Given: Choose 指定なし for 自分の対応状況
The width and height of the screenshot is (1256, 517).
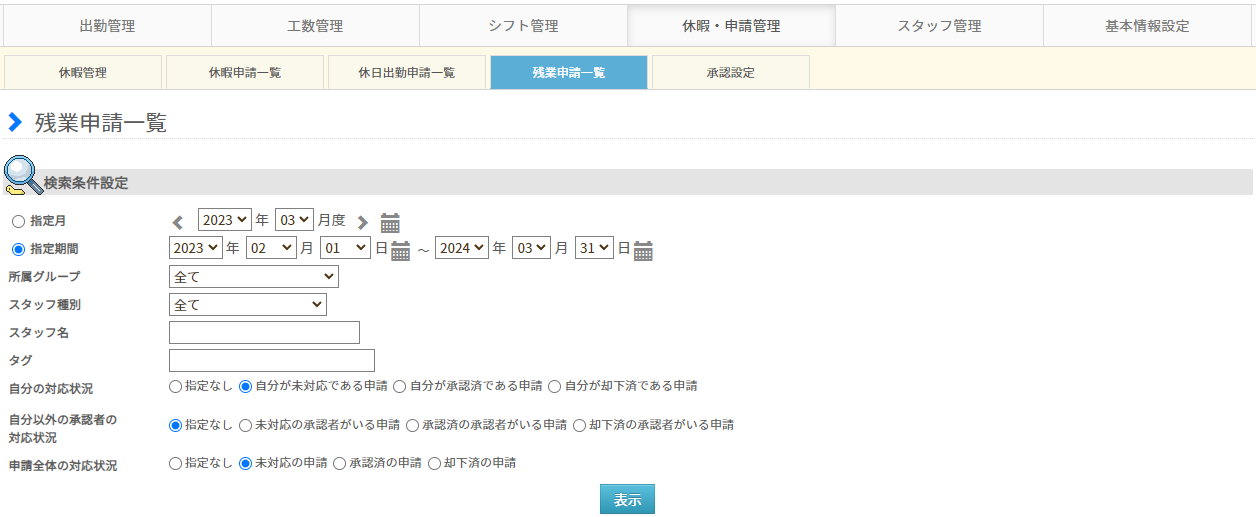Looking at the screenshot, I should 176,386.
